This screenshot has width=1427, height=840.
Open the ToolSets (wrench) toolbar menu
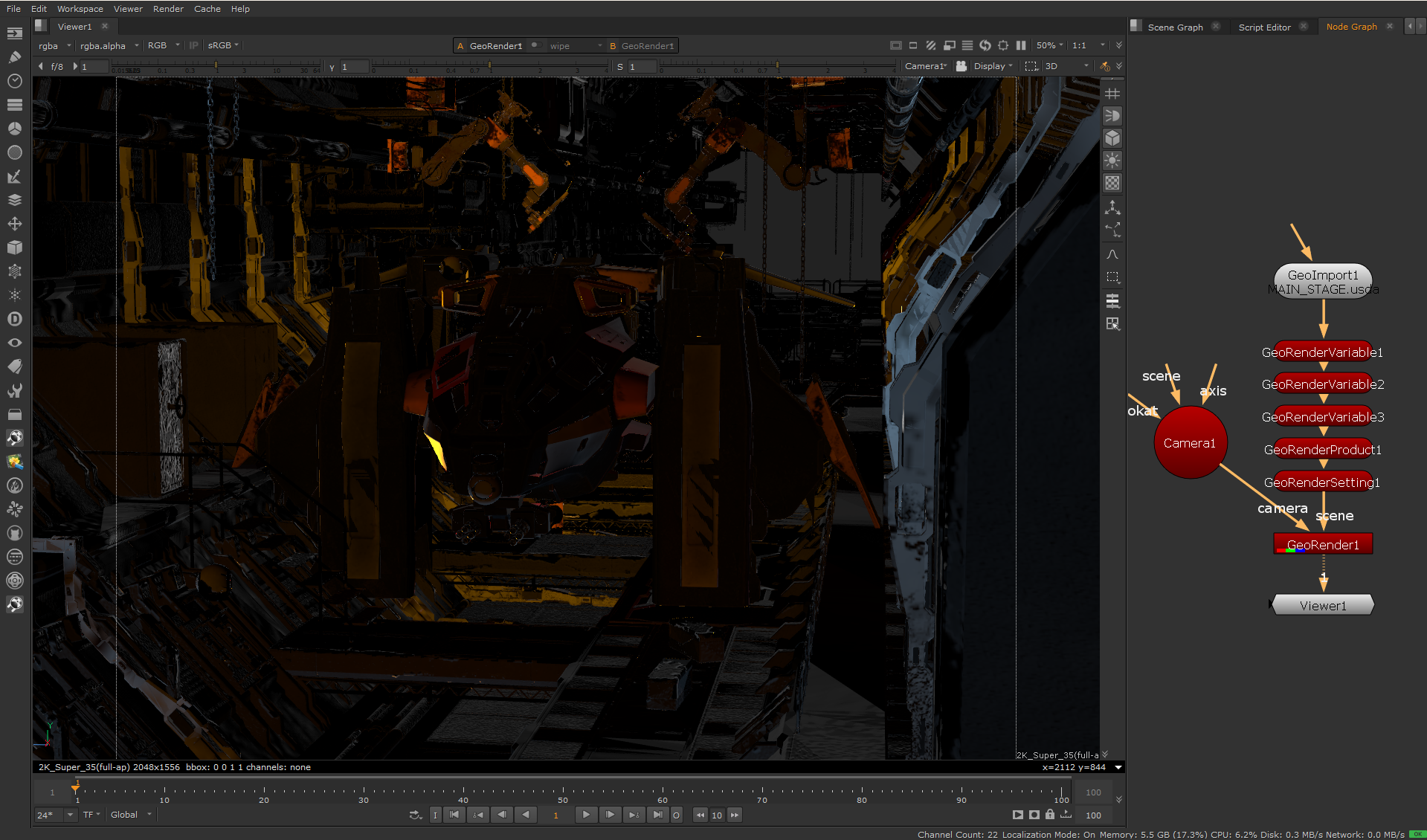click(x=15, y=390)
